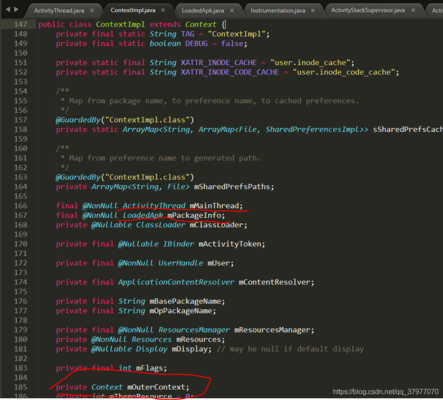The image size is (443, 400).
Task: Open the LoadedApk.java tab
Action: pyautogui.click(x=203, y=11)
